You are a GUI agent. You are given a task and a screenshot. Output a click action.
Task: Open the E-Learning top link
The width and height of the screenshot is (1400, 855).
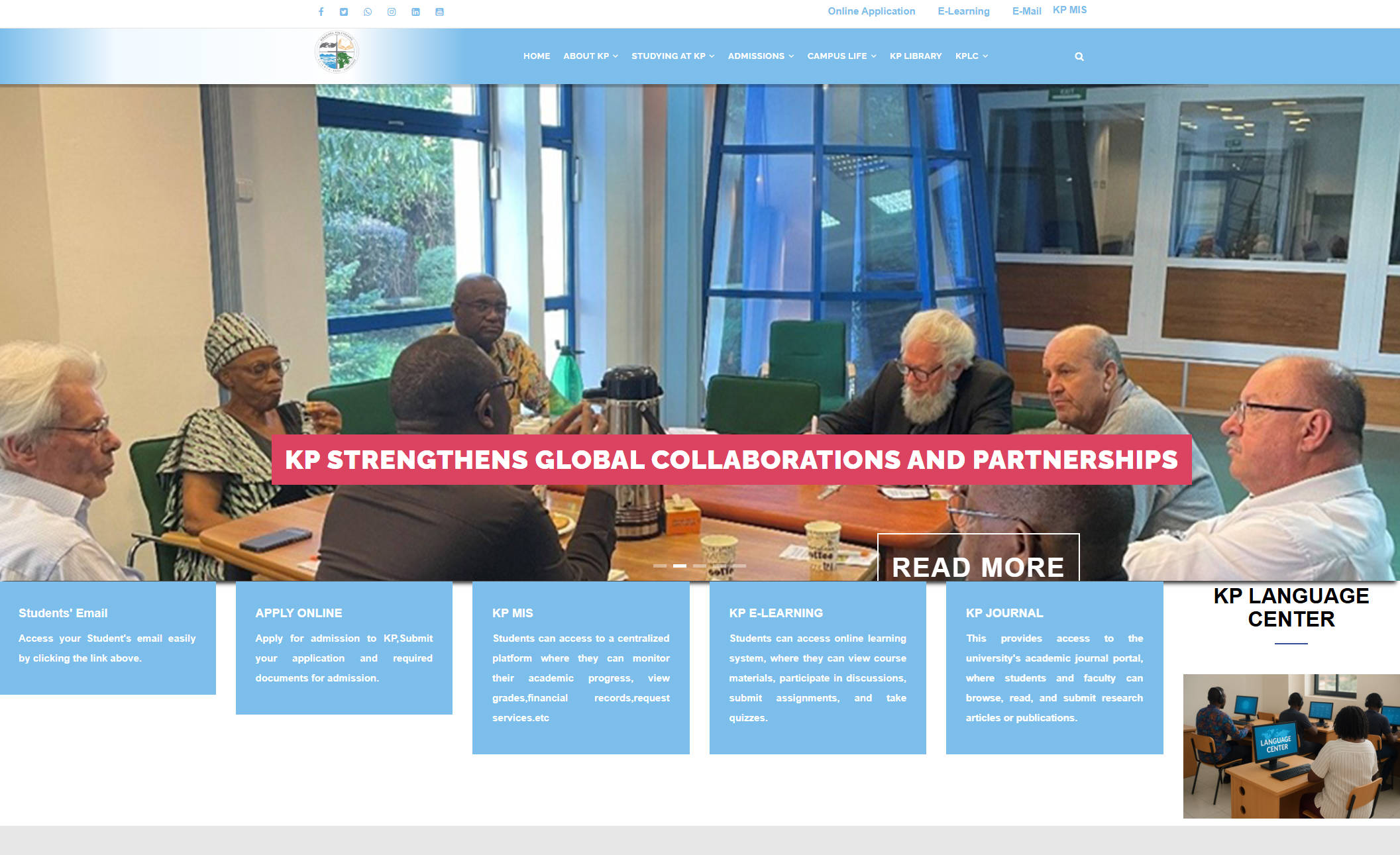click(x=963, y=11)
